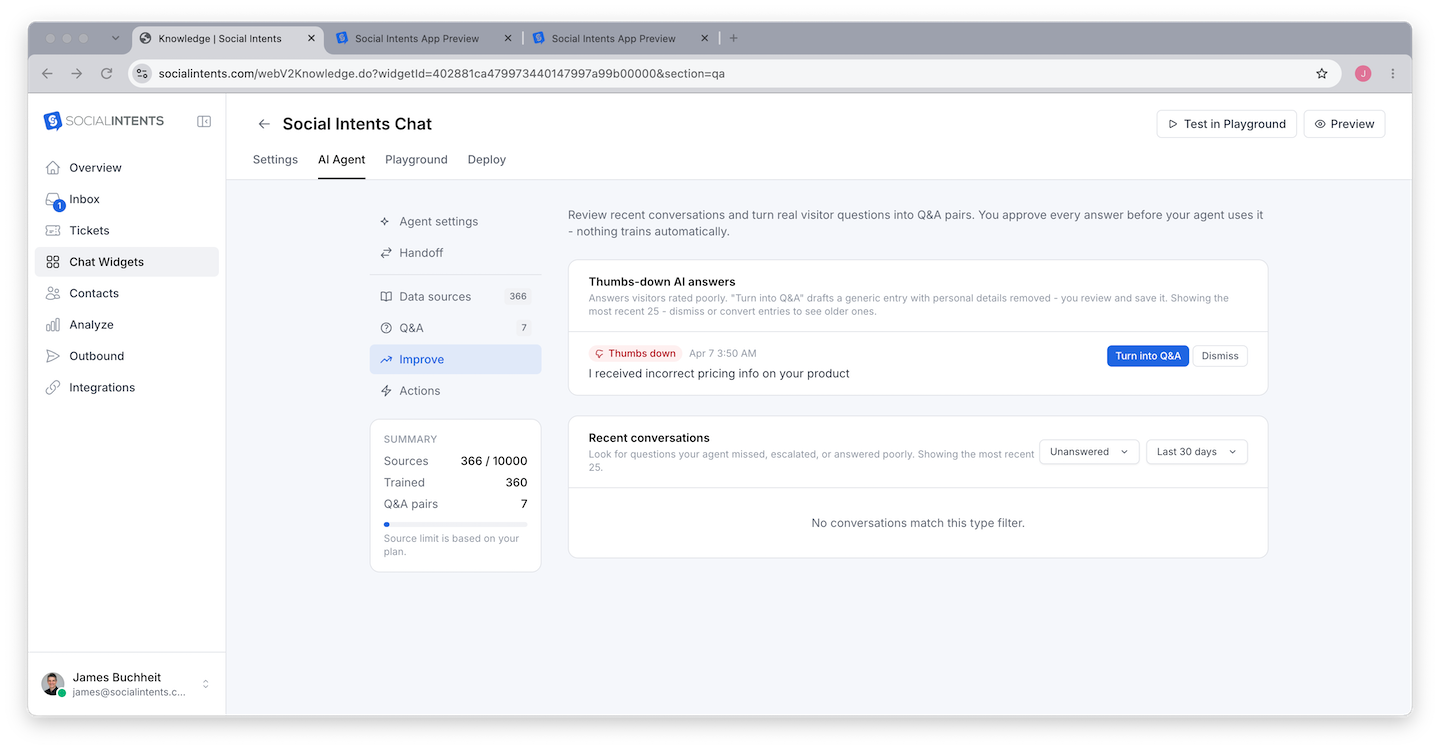Click 'Apr 7 3:50 AM' timestamp
Viewport: 1440px width, 750px height.
coord(723,354)
